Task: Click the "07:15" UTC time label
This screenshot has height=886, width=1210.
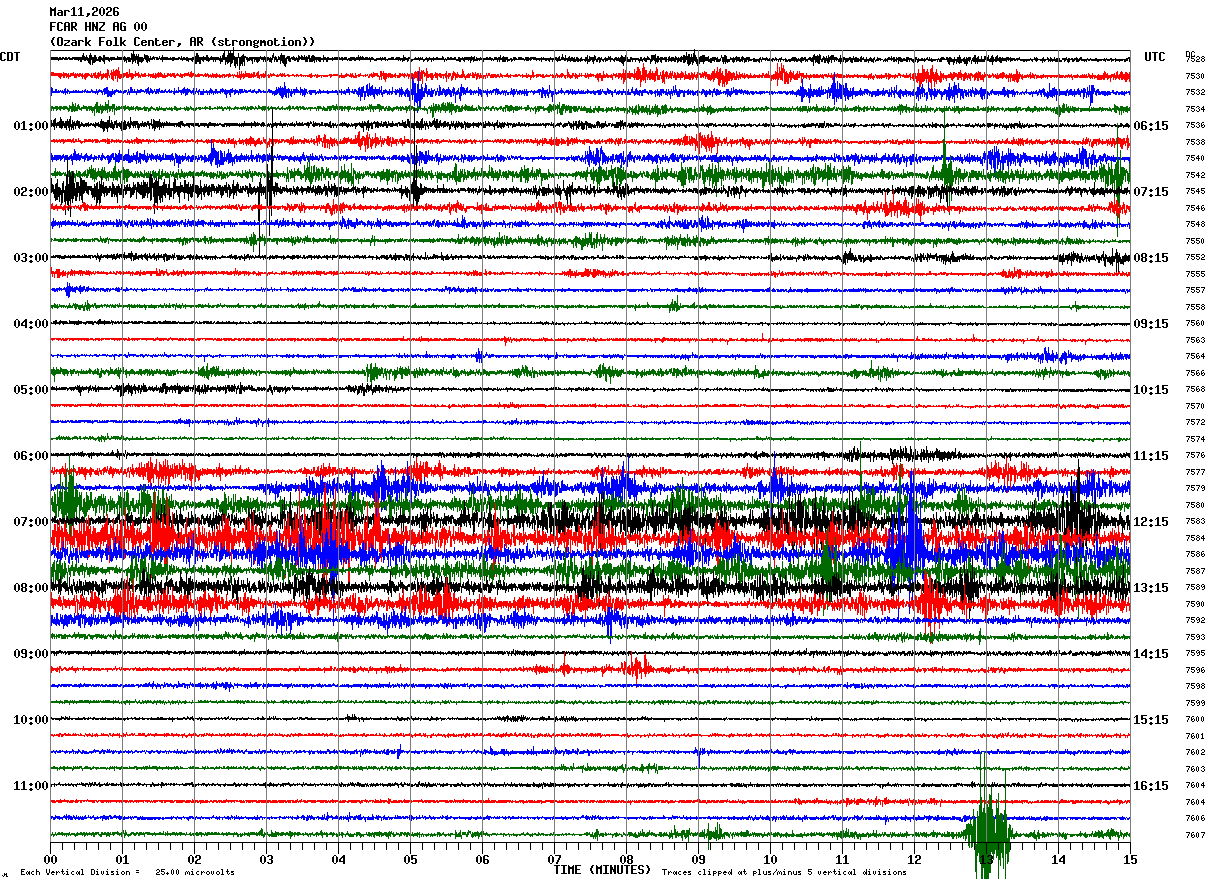Action: (1151, 192)
